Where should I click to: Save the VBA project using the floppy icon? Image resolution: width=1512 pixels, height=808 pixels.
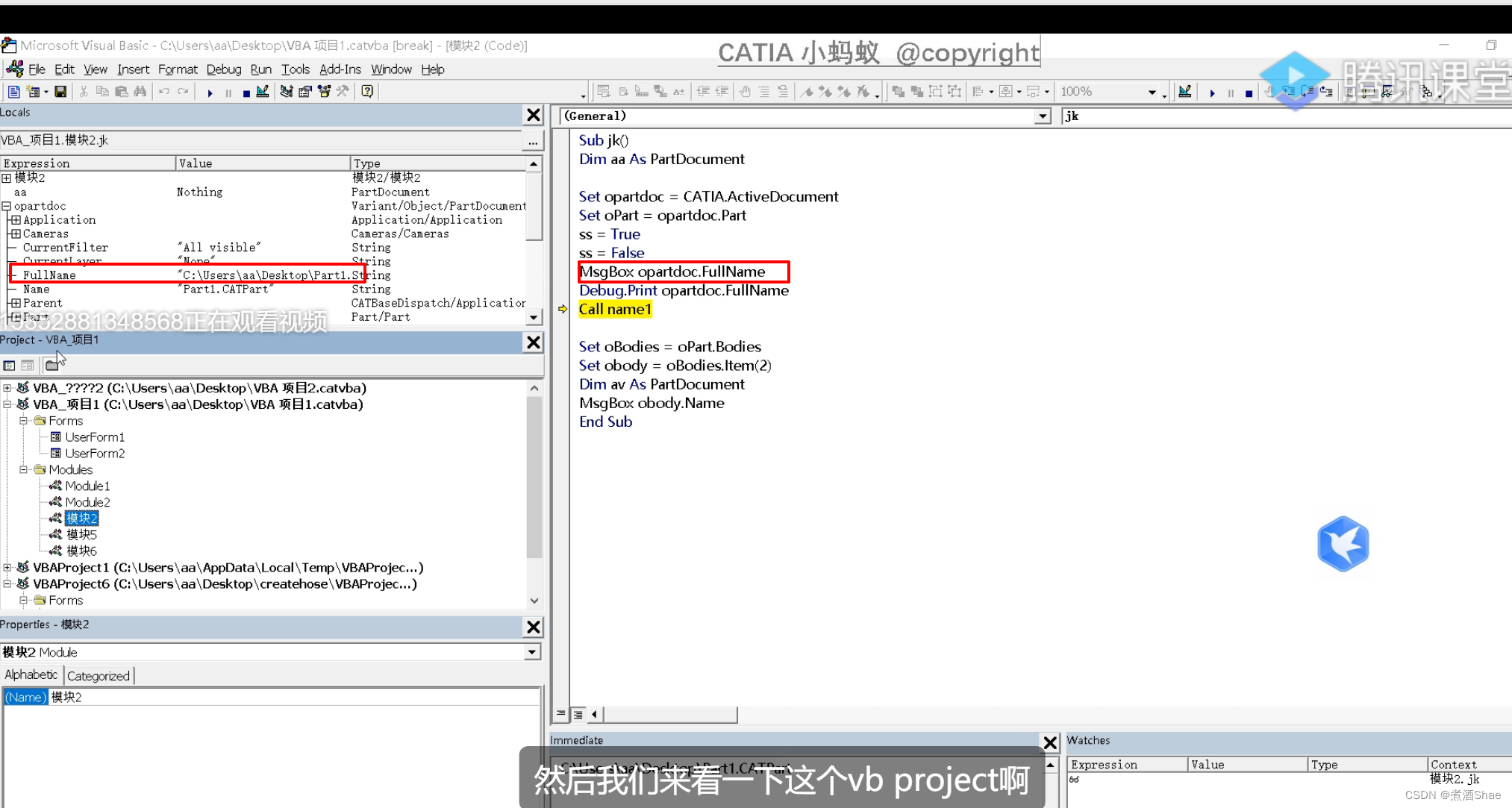click(x=60, y=92)
